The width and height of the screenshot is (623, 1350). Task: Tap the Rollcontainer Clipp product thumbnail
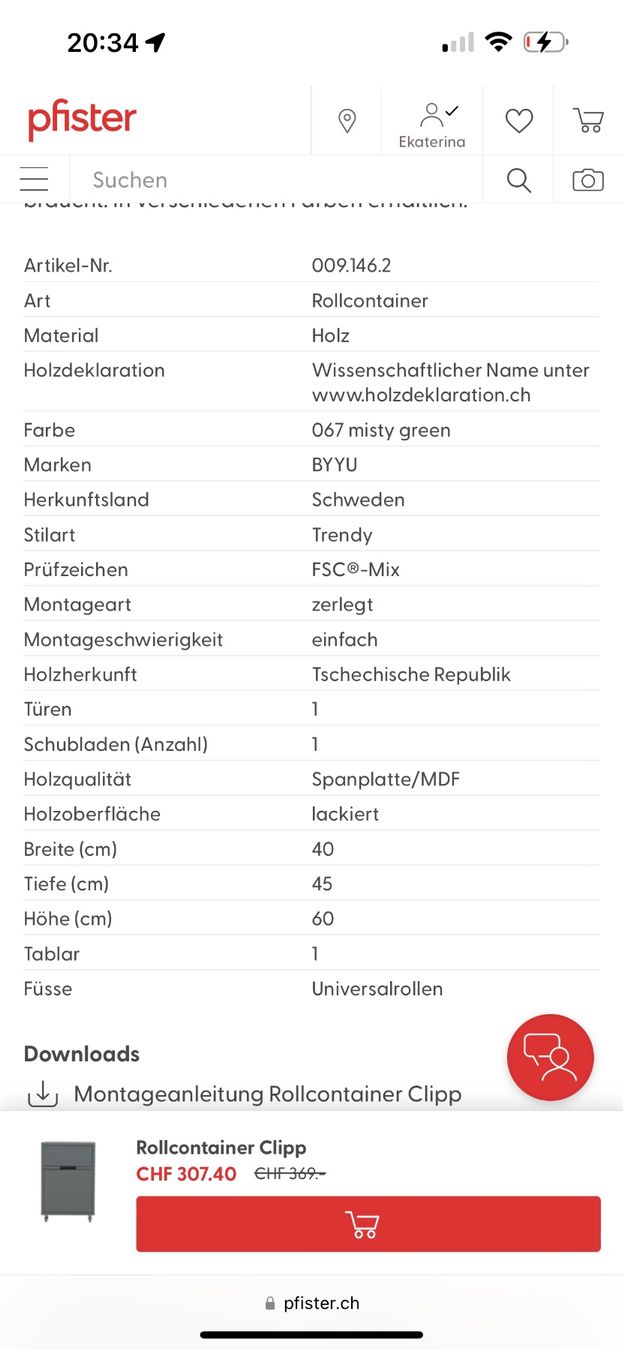tap(68, 1183)
